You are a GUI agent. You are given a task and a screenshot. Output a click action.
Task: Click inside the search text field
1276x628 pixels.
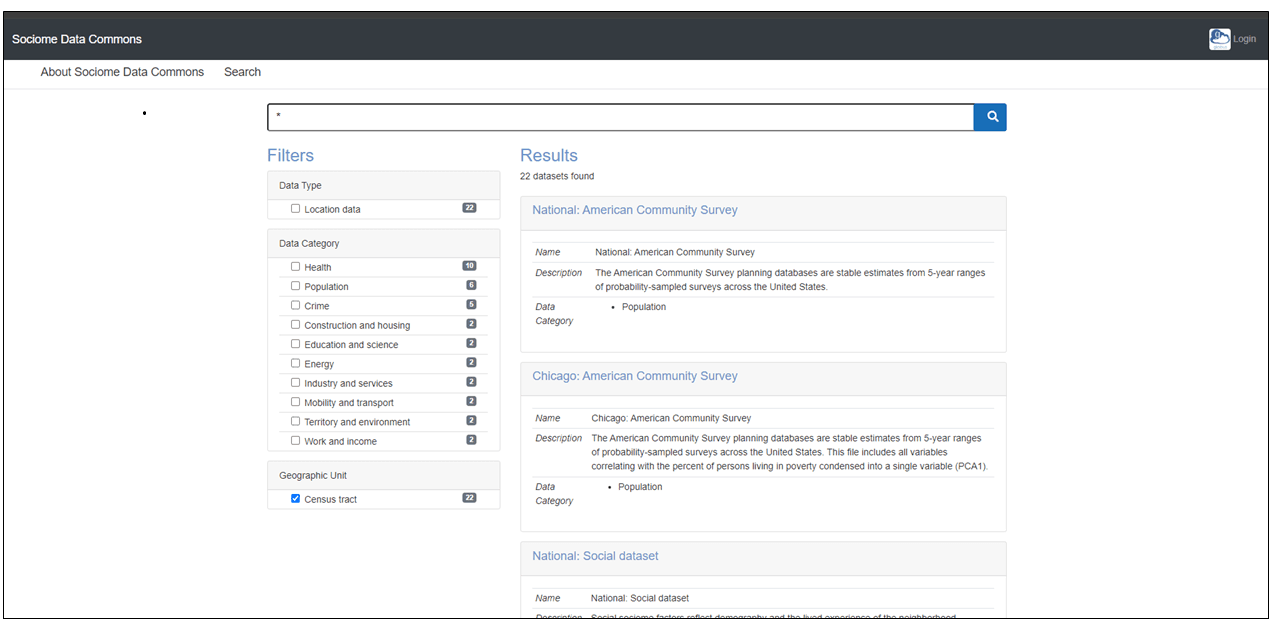pos(620,117)
